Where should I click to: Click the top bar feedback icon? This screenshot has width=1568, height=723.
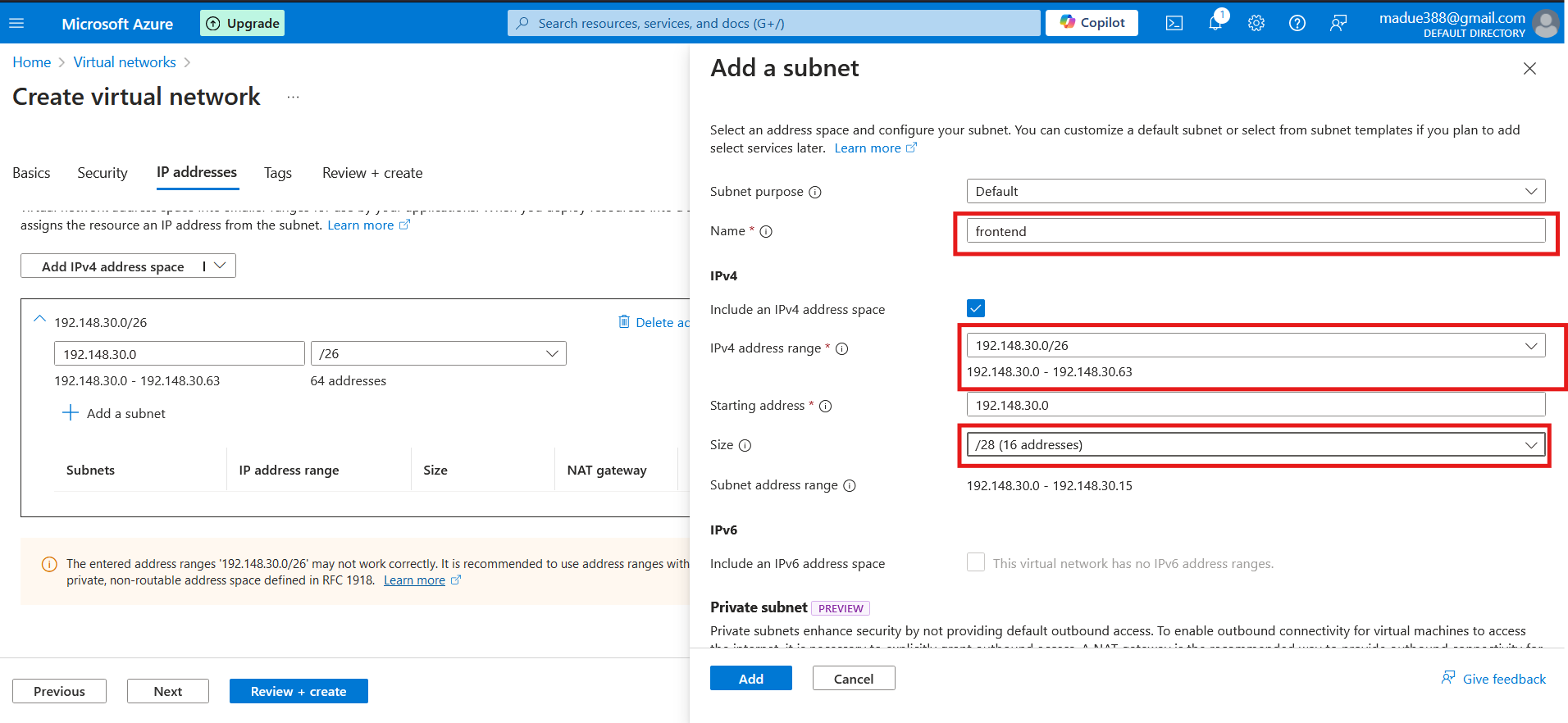tap(1338, 23)
